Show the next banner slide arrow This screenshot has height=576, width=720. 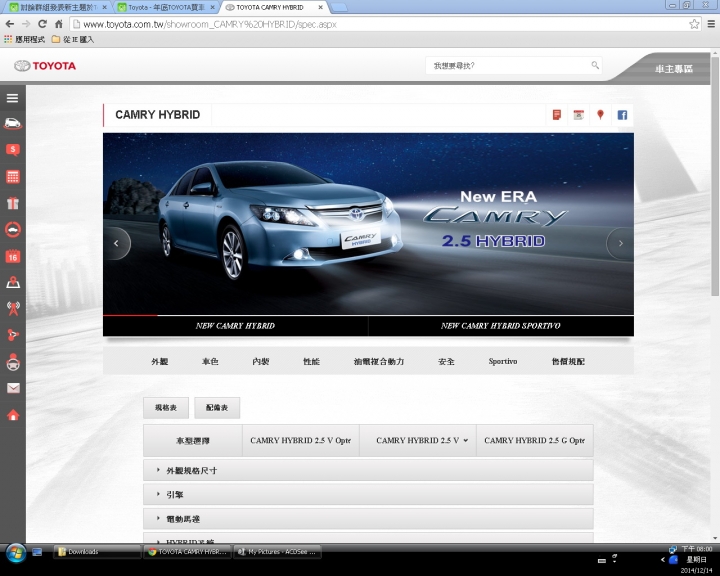point(620,243)
